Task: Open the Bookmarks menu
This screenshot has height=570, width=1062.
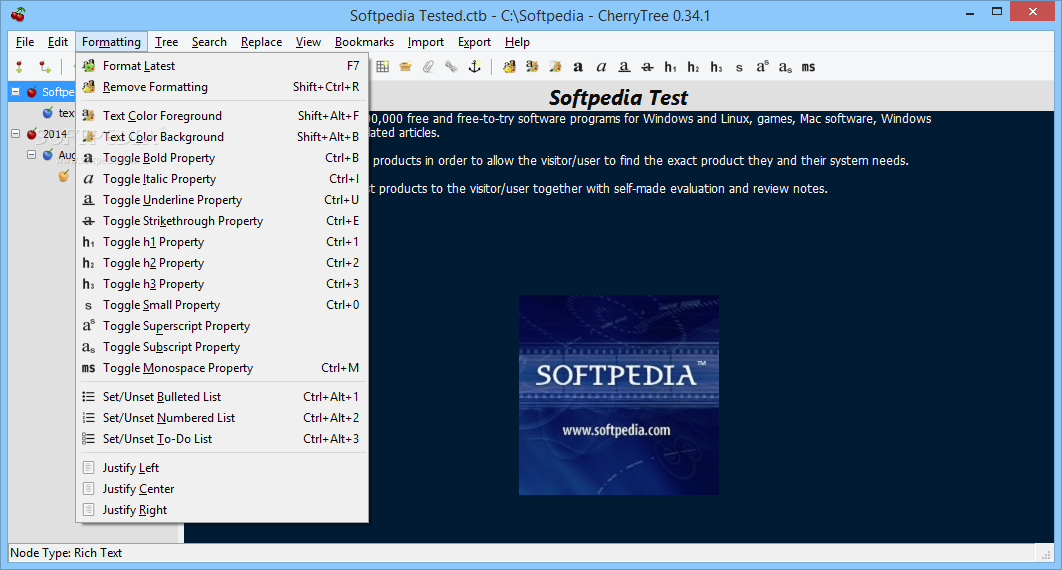Action: click(x=364, y=42)
